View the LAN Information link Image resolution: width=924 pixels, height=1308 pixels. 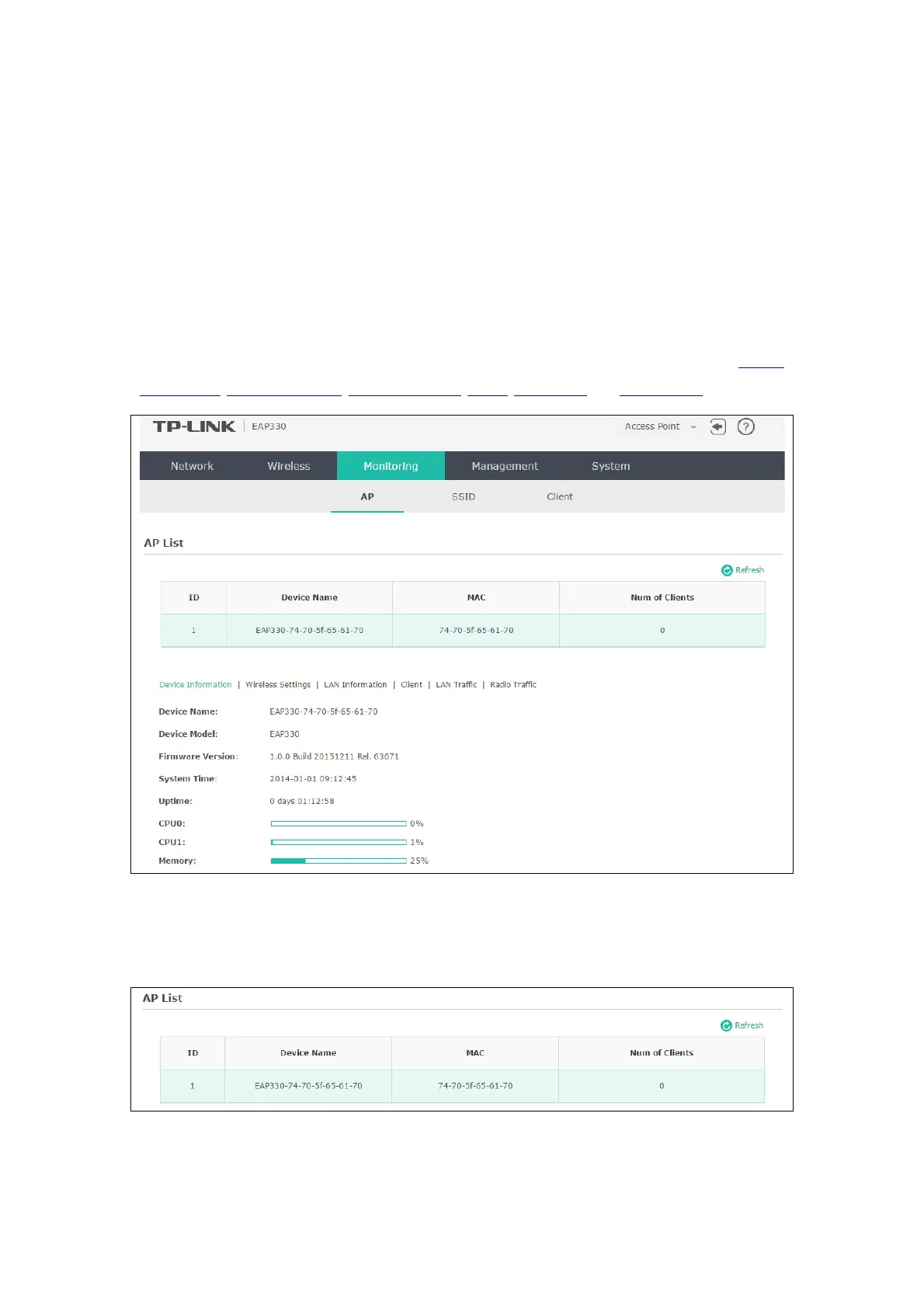click(355, 684)
